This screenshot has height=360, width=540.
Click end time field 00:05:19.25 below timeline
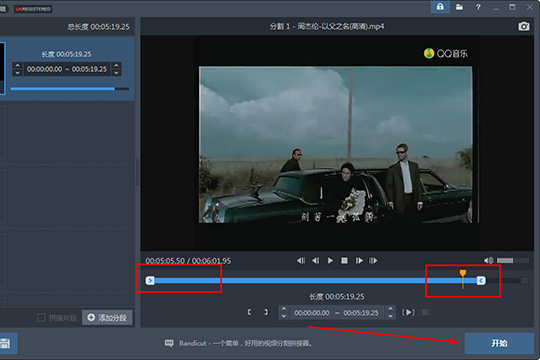pyautogui.click(x=361, y=313)
